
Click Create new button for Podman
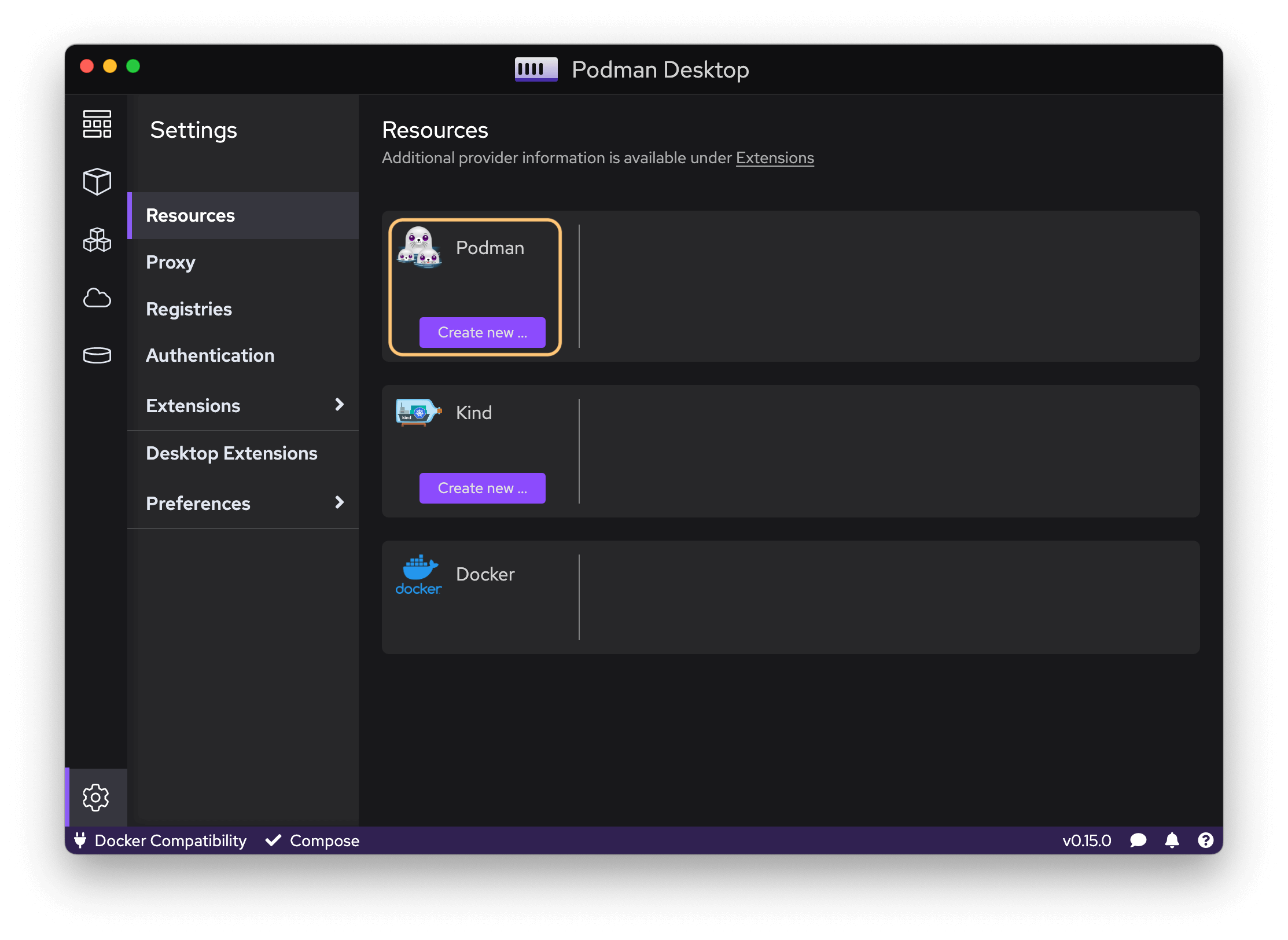482,332
